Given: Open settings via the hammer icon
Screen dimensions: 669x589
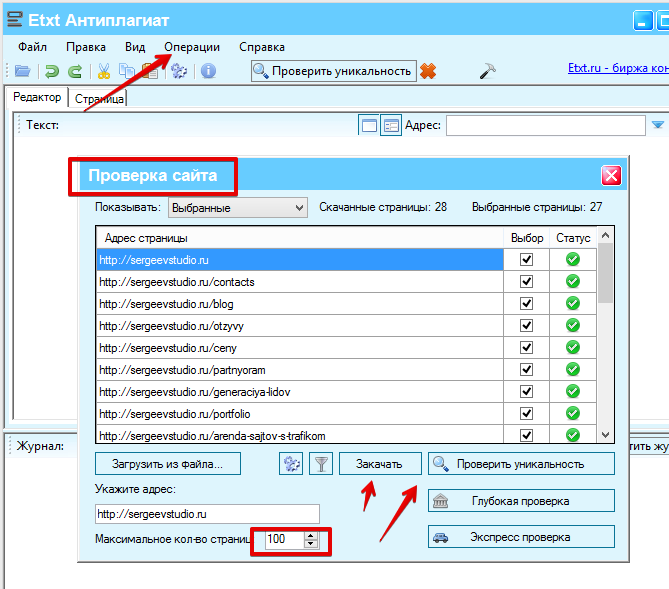Looking at the screenshot, I should tap(488, 71).
